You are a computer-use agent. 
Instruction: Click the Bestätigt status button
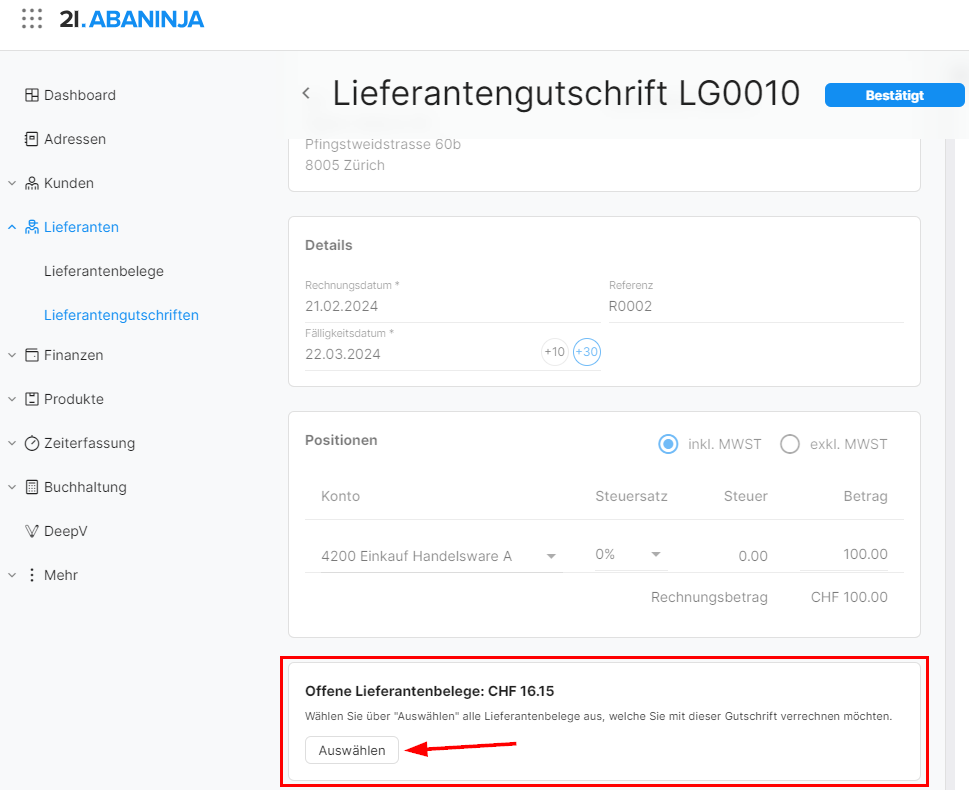894,95
